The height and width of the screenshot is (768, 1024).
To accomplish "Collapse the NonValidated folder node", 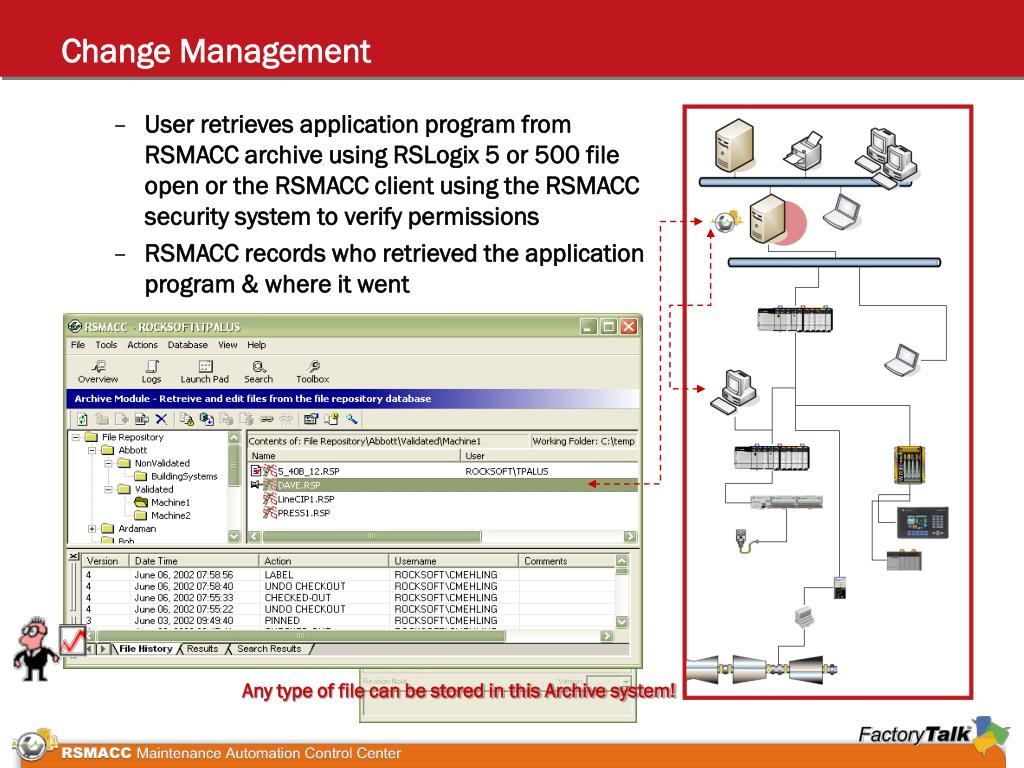I will pos(108,463).
